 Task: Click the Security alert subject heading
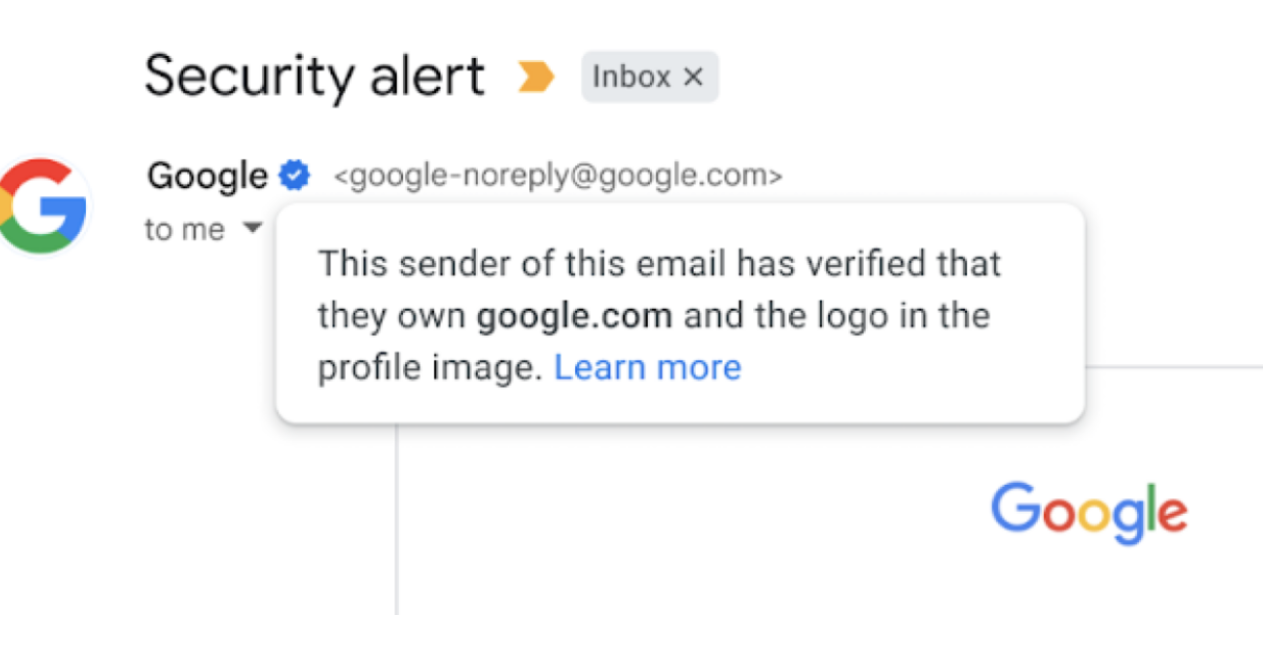(x=314, y=76)
